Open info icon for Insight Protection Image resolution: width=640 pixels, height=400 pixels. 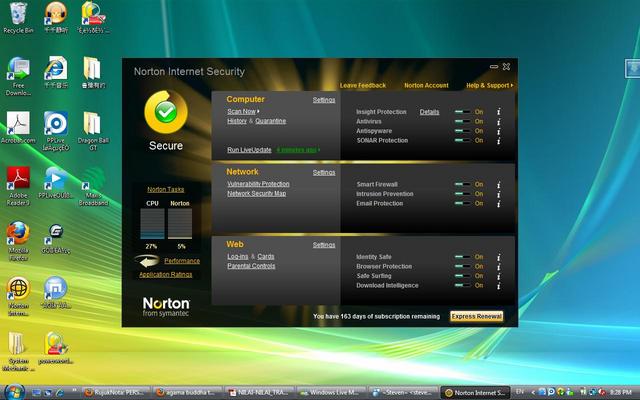498,112
